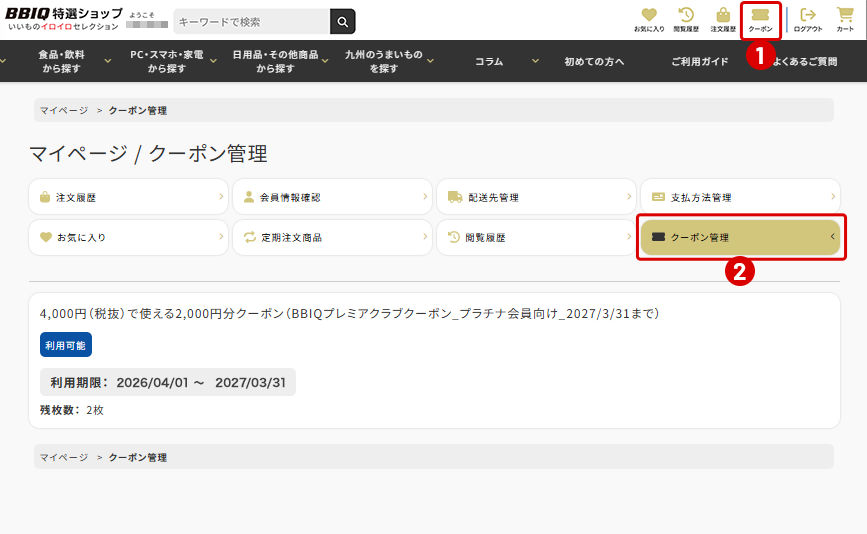Open ご利用ガイド menu item
This screenshot has width=867, height=534.
pos(700,61)
